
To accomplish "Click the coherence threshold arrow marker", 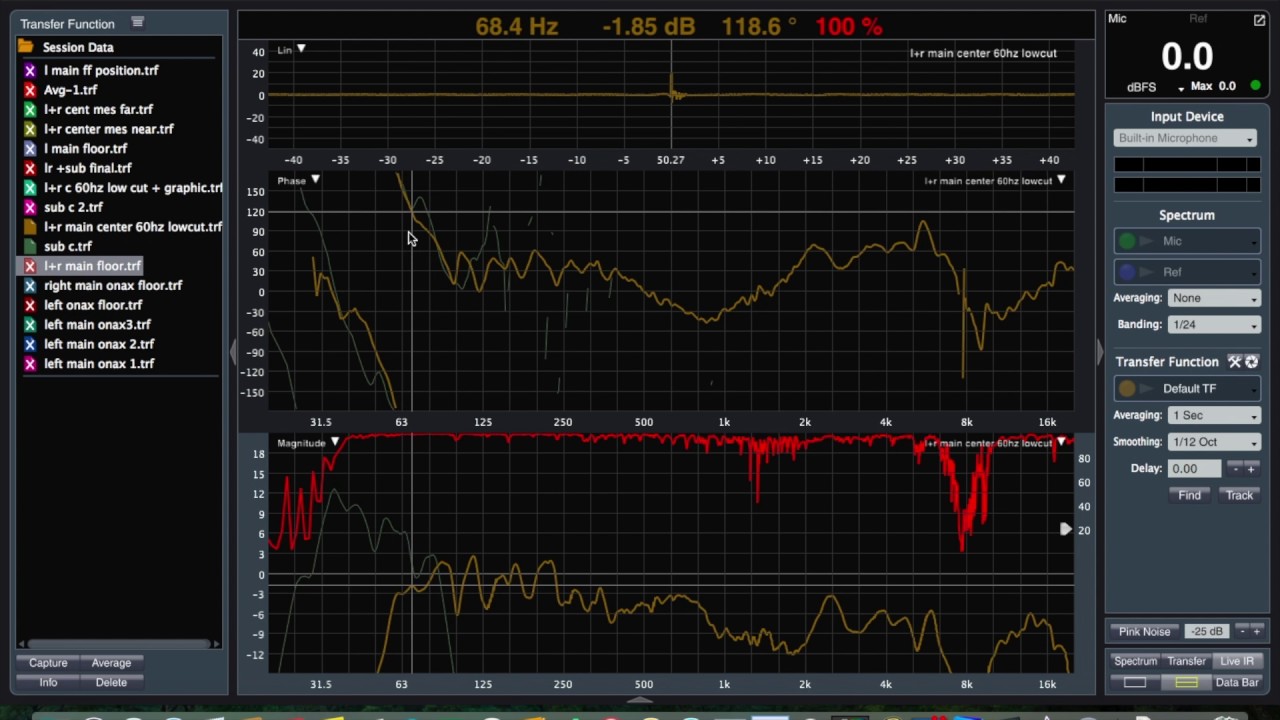I will pos(1066,529).
